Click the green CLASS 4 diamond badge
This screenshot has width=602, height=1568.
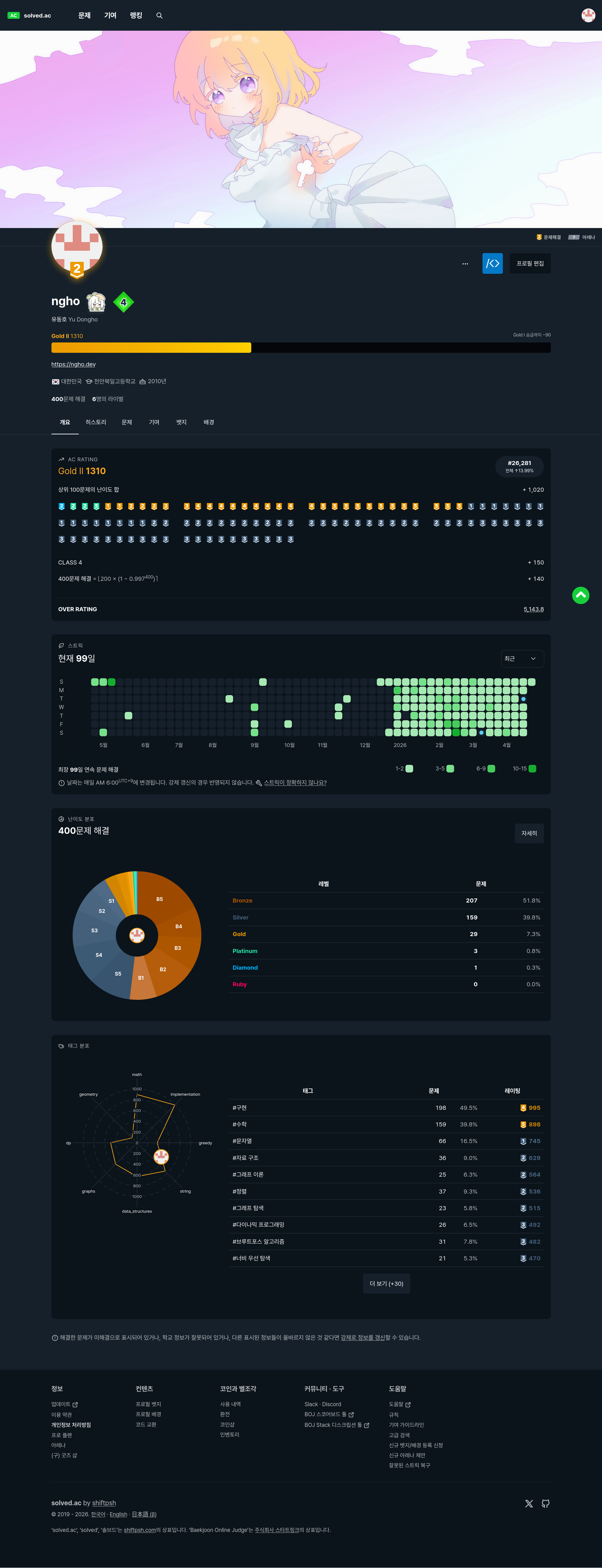pyautogui.click(x=124, y=302)
